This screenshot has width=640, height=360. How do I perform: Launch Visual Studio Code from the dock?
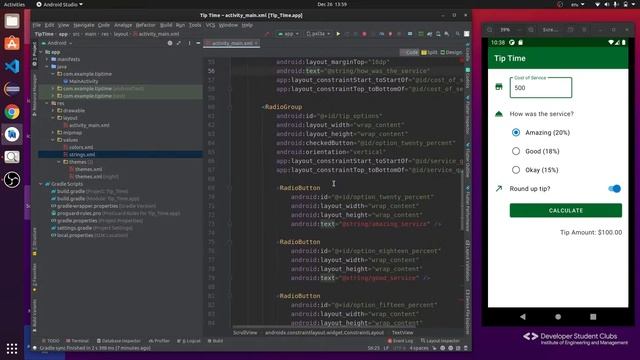coord(12,66)
